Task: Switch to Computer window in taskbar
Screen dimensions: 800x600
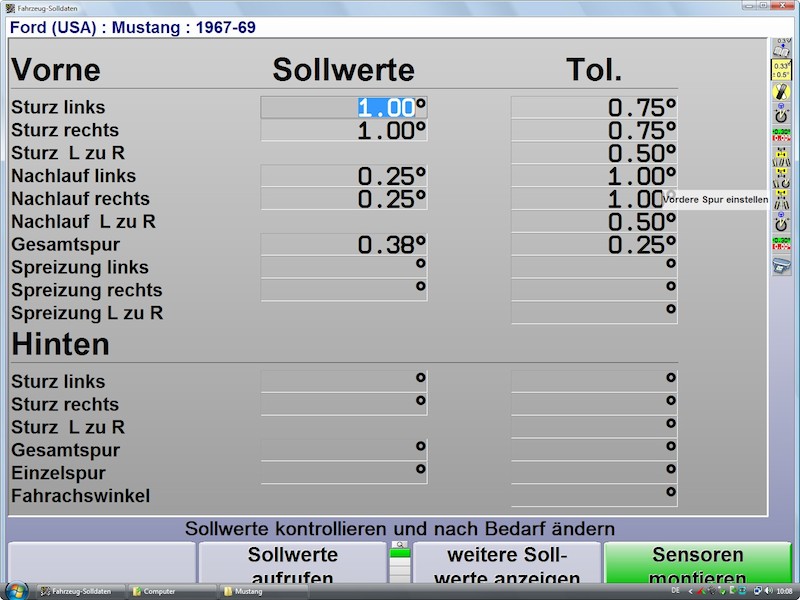Action: point(172,591)
